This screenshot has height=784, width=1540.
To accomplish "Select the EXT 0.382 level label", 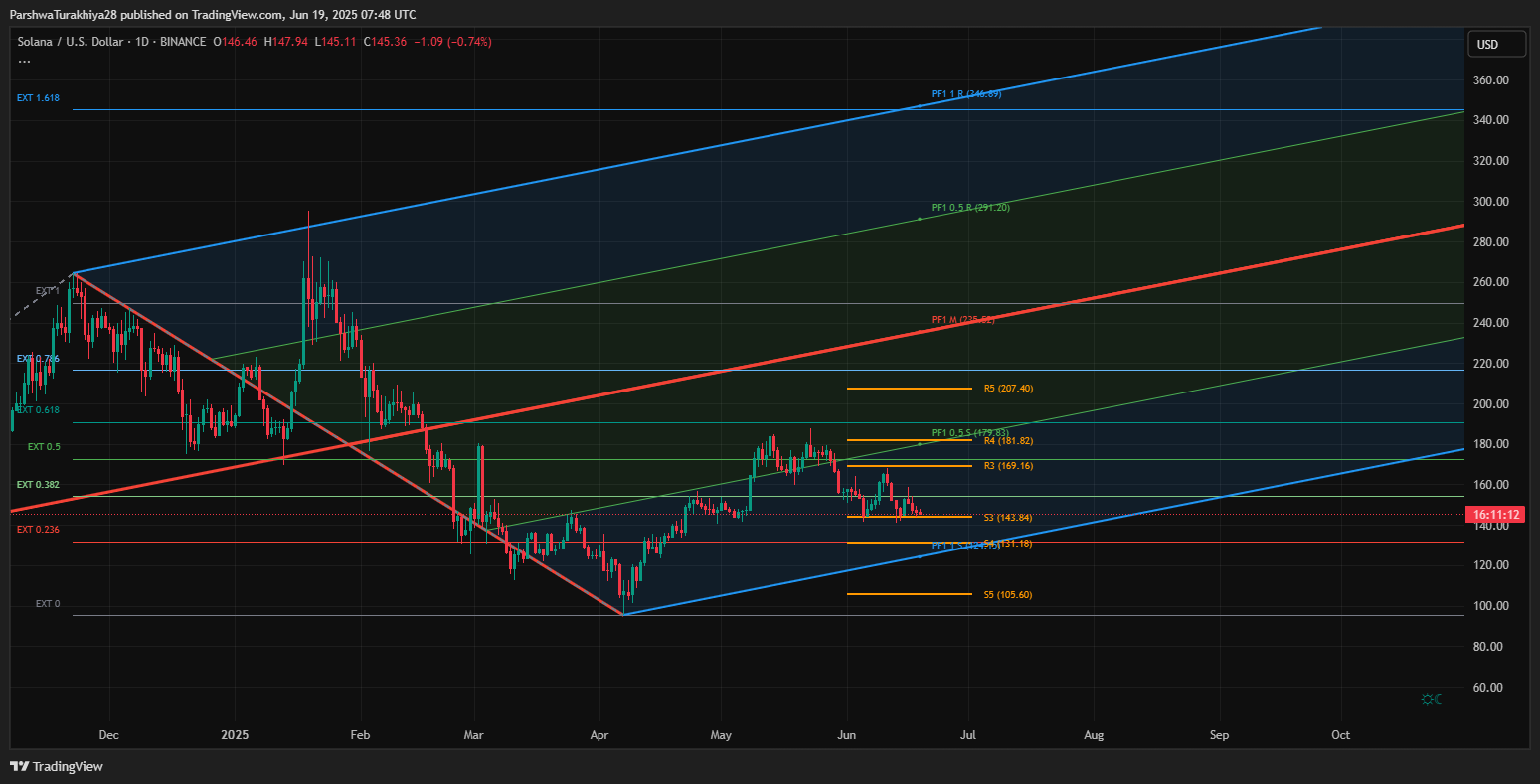I will pyautogui.click(x=38, y=485).
